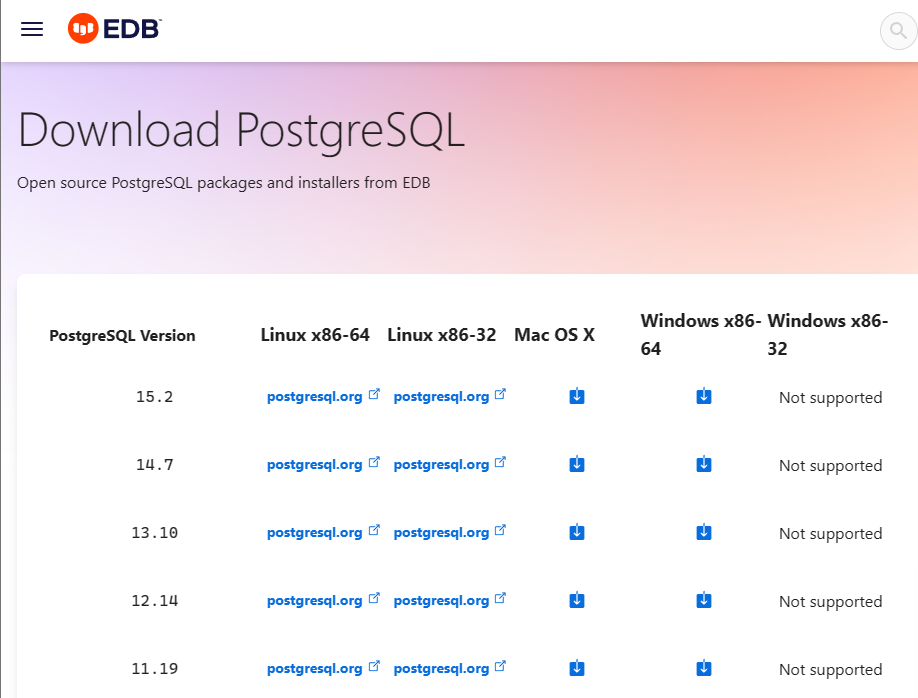The width and height of the screenshot is (918, 698).
Task: Download PostgreSQL 12.14 for Windows x86-64
Action: click(704, 600)
